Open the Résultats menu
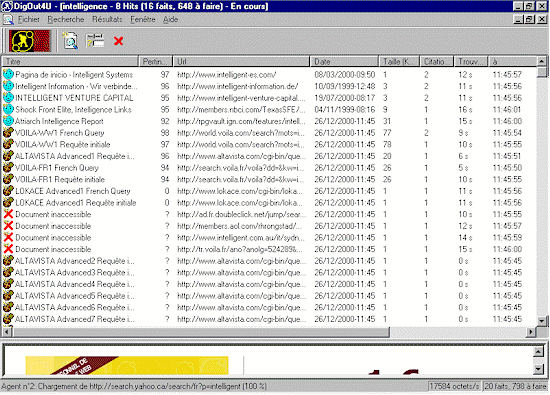 click(x=107, y=19)
